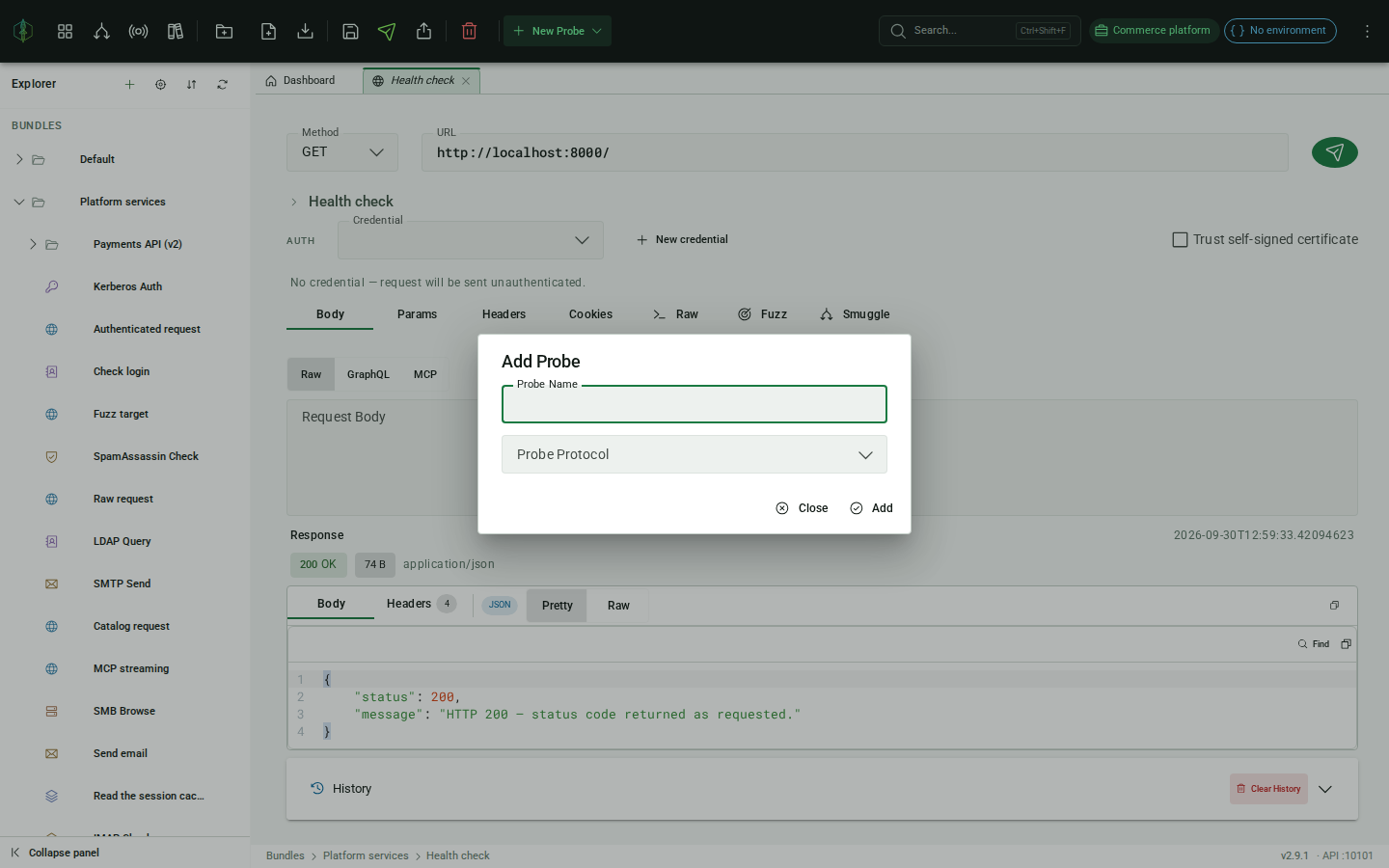This screenshot has height=868, width=1389.
Task: Collapse the Platform services bundle
Action: (x=19, y=202)
